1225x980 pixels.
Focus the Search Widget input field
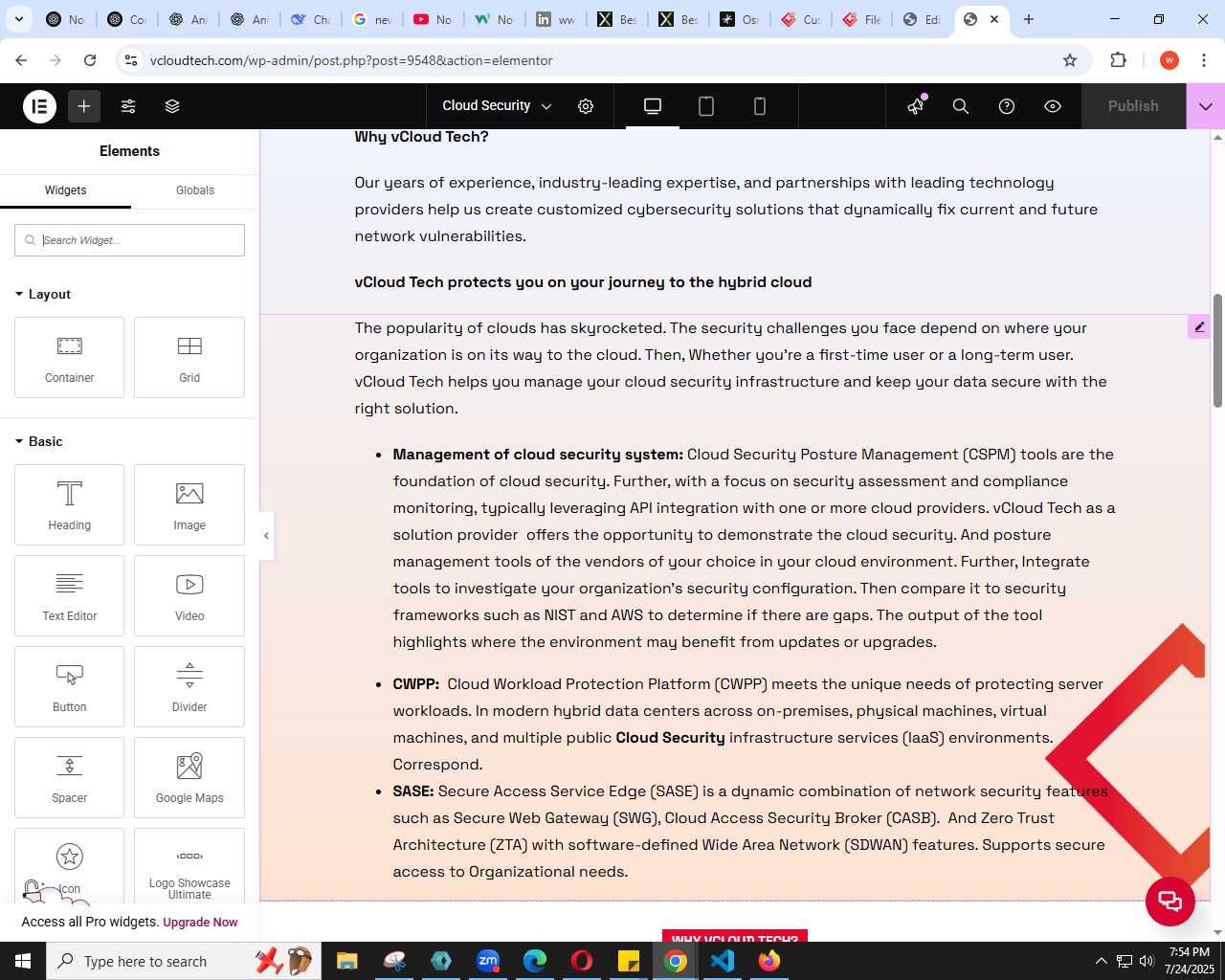click(129, 240)
